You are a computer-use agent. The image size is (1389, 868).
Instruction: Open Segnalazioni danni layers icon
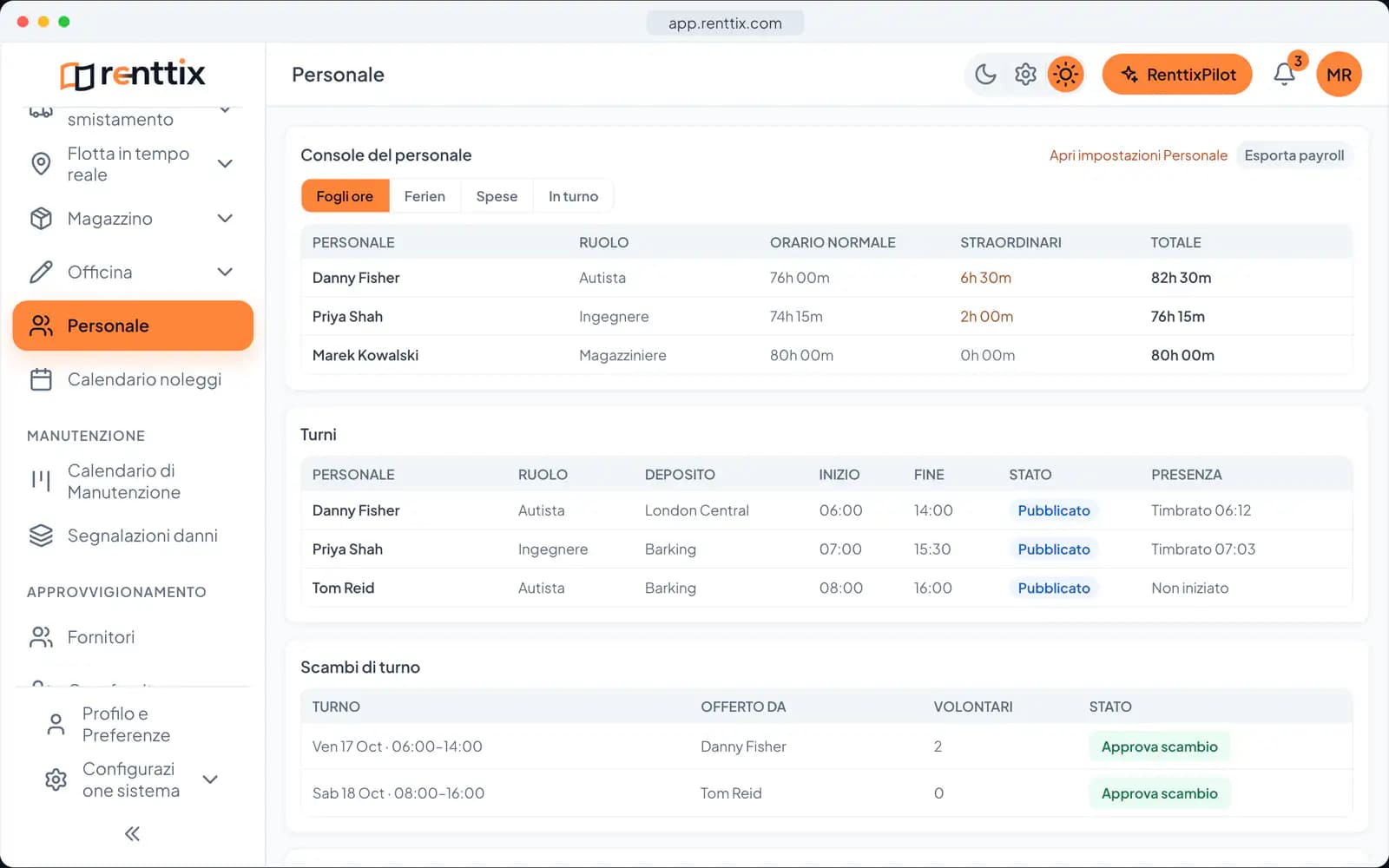(x=41, y=536)
